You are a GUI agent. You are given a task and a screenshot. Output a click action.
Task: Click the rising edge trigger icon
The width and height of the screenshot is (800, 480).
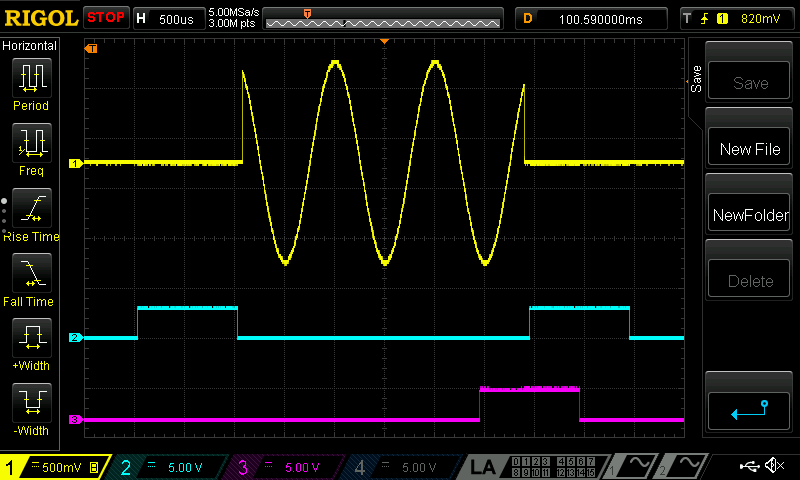(705, 19)
